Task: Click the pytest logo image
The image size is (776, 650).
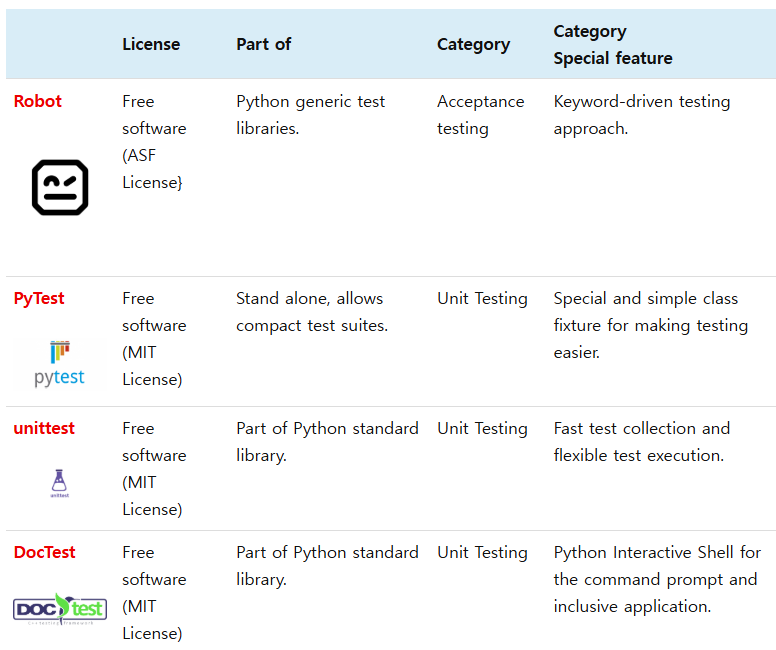Action: (x=59, y=365)
